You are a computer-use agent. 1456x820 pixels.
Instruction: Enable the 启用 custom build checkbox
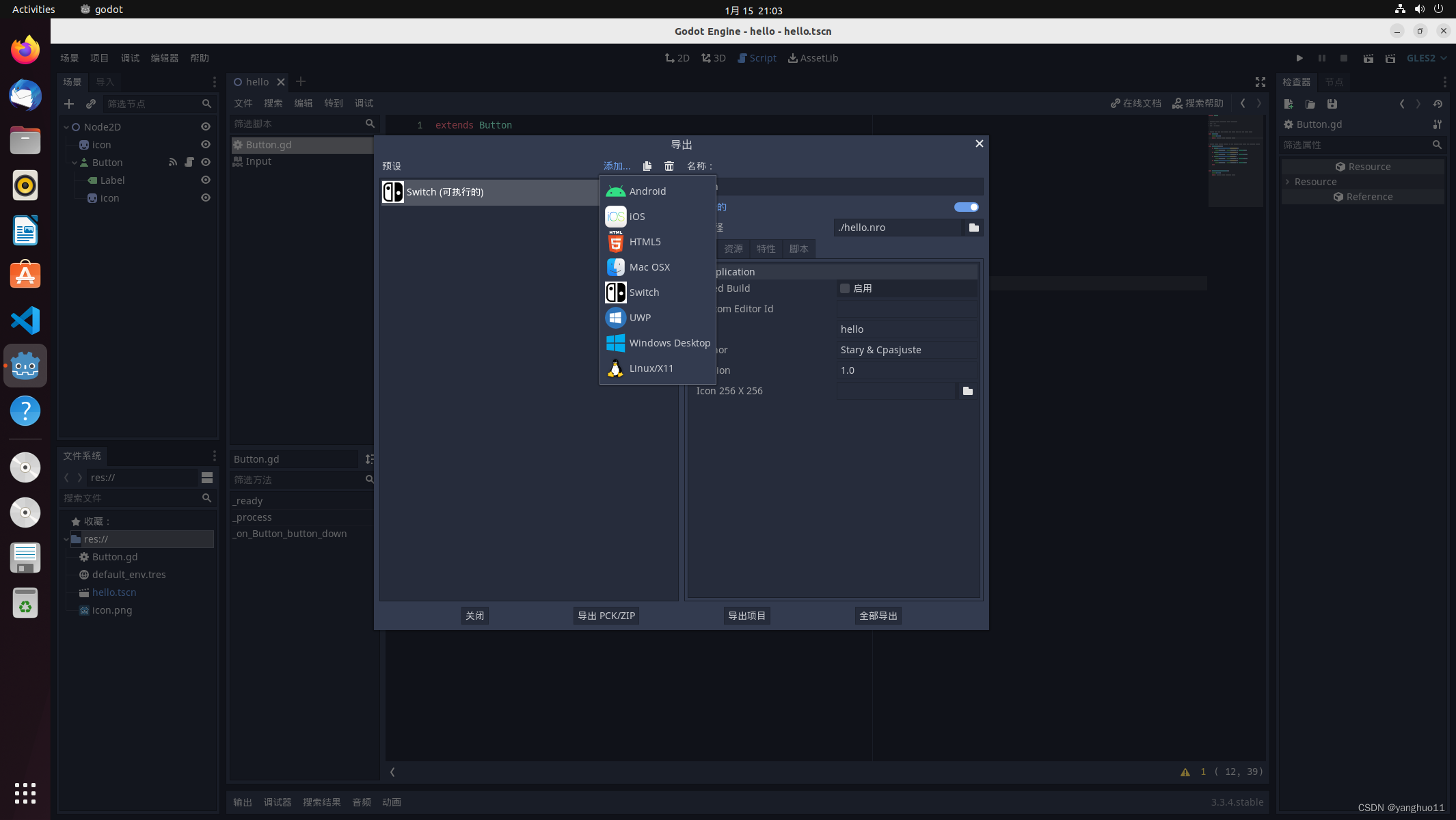coord(845,288)
